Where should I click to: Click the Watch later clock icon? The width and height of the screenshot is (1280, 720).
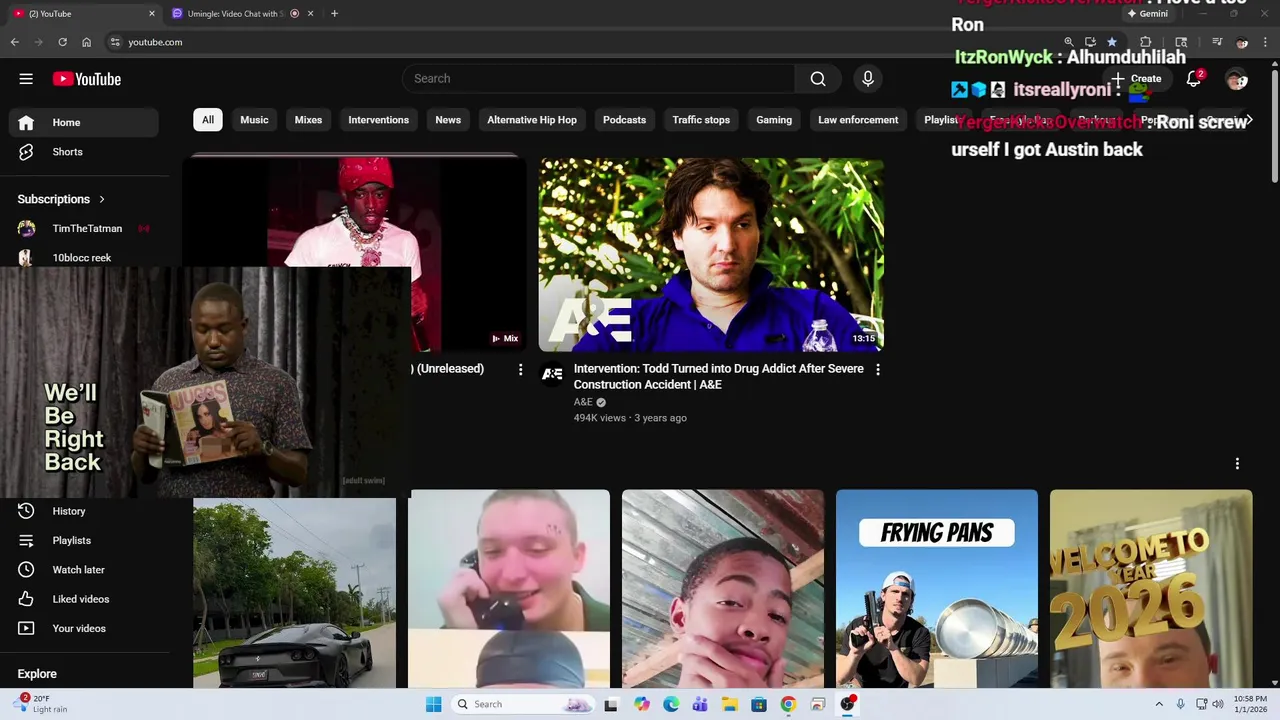(x=26, y=570)
